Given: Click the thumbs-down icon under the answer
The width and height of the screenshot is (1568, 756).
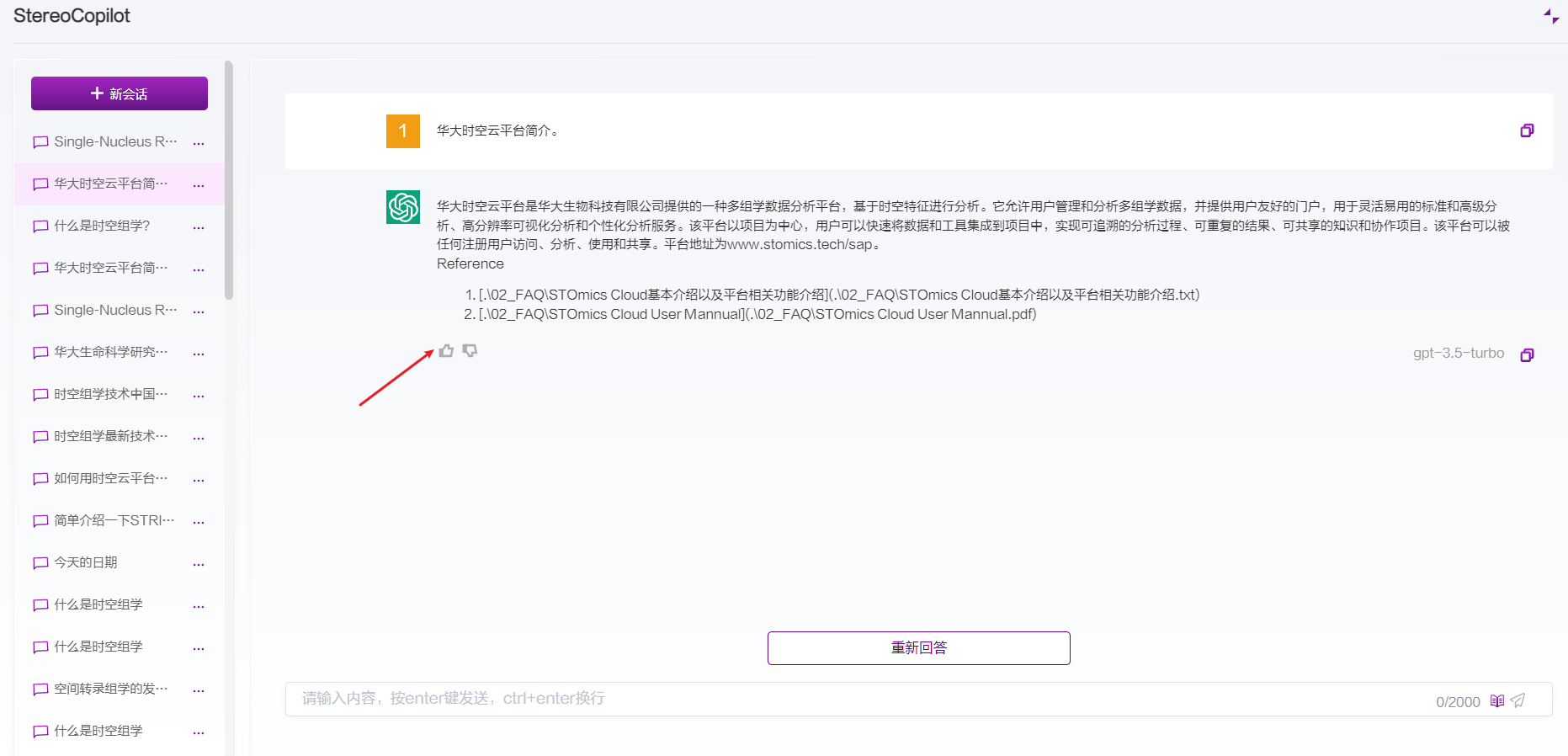Looking at the screenshot, I should coord(470,351).
